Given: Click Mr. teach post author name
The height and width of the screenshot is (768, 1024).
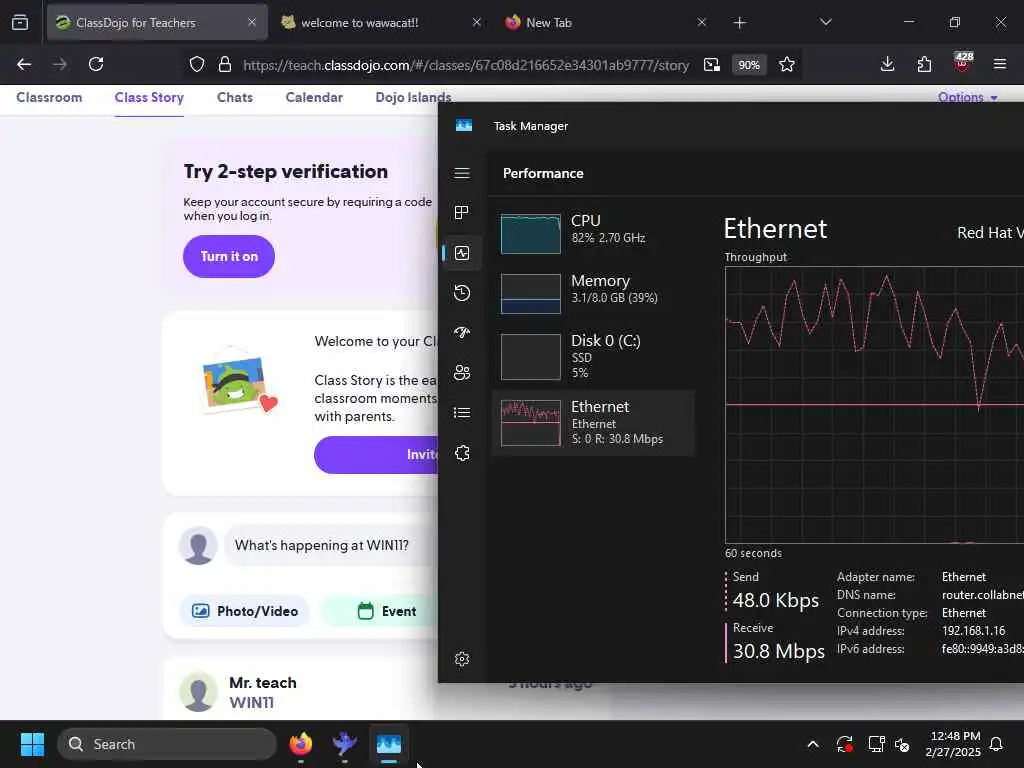Looking at the screenshot, I should tap(263, 682).
